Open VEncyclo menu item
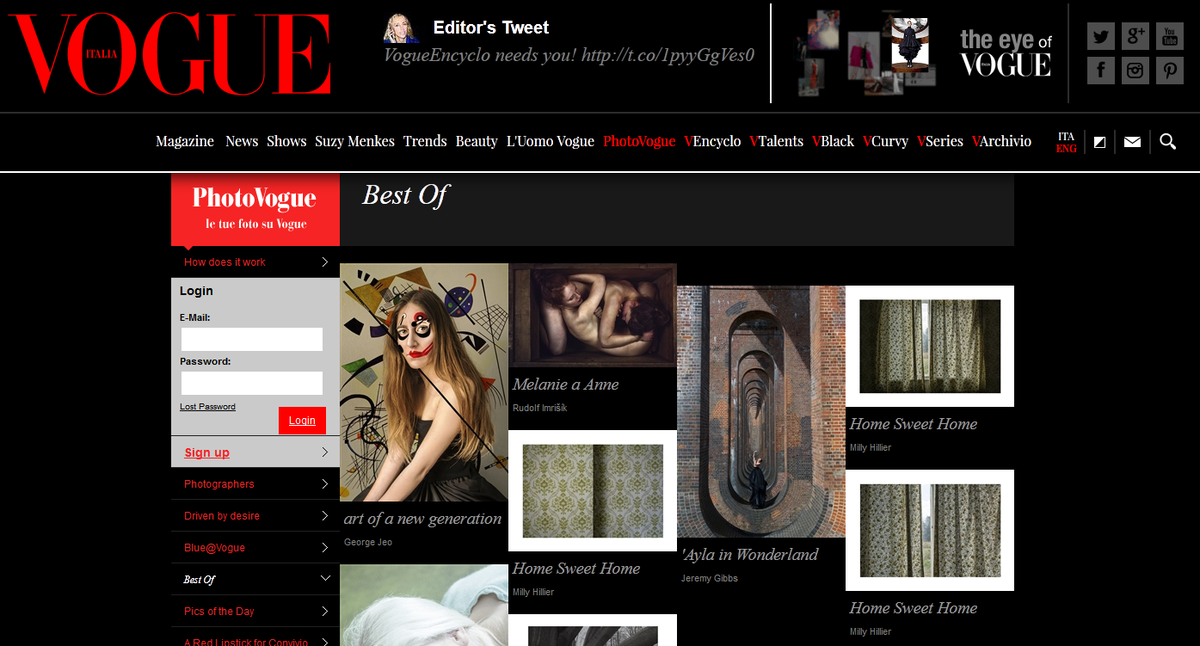 pos(713,142)
